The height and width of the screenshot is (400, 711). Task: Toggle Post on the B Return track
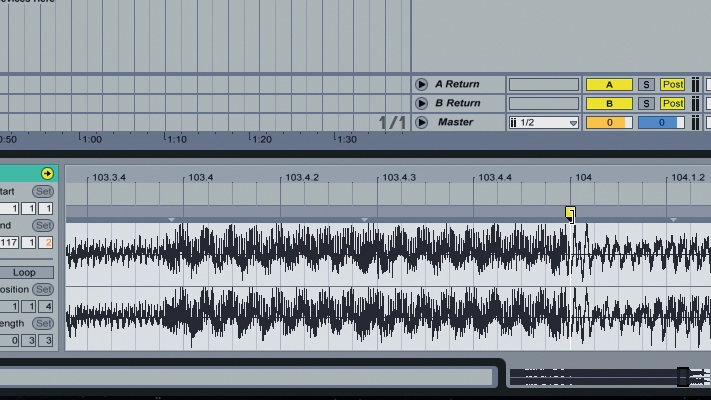[672, 103]
